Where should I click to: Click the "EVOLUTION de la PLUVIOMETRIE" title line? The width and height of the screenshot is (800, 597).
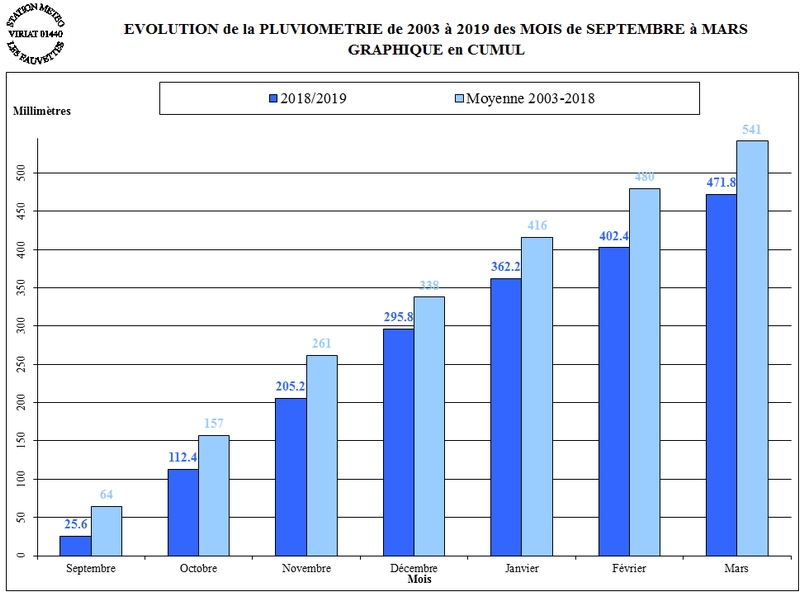tap(436, 29)
